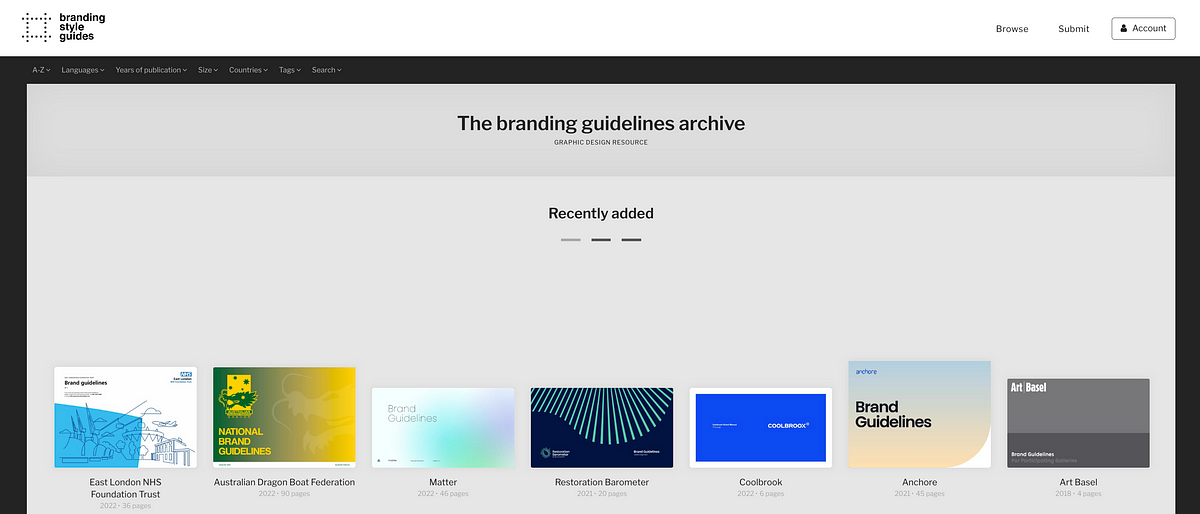Open the Size filter dropdown

click(x=208, y=70)
